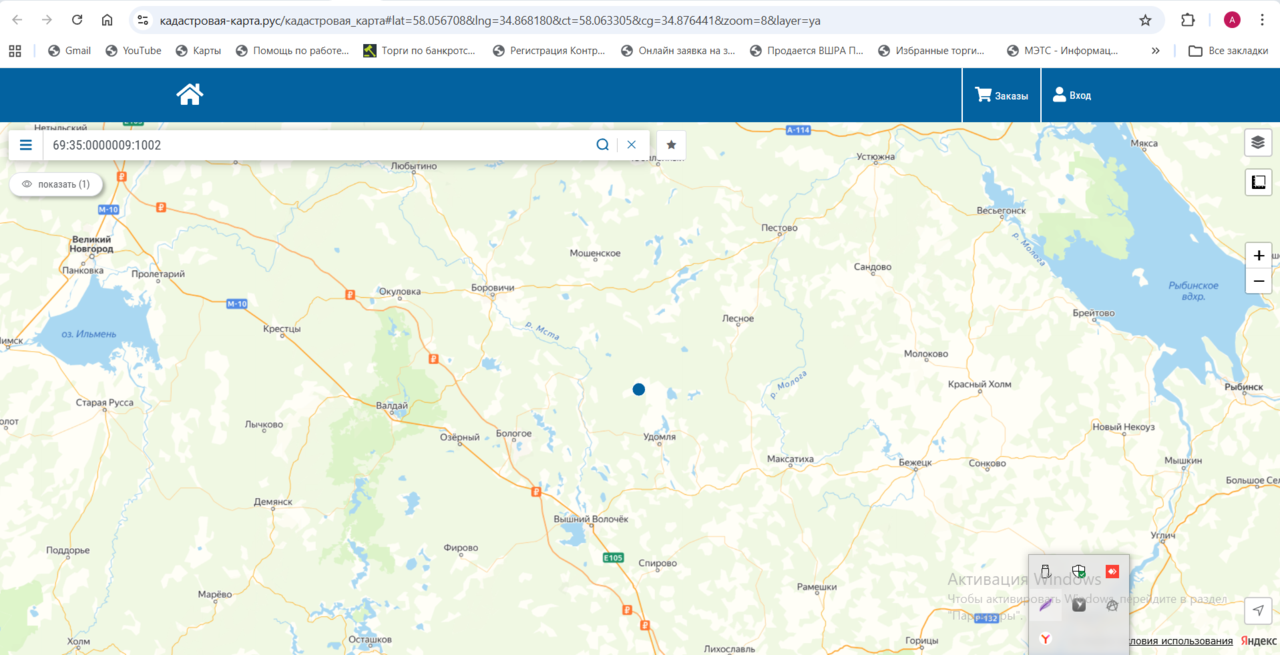Click the home icon in the blue site header
The height and width of the screenshot is (655, 1280).
tap(188, 94)
